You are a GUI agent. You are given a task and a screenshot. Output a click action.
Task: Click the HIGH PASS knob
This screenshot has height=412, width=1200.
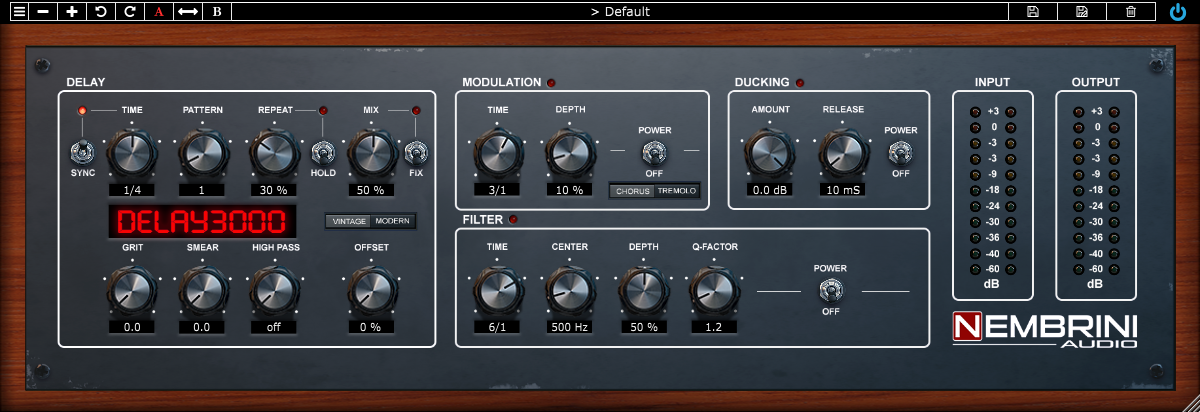(x=275, y=291)
